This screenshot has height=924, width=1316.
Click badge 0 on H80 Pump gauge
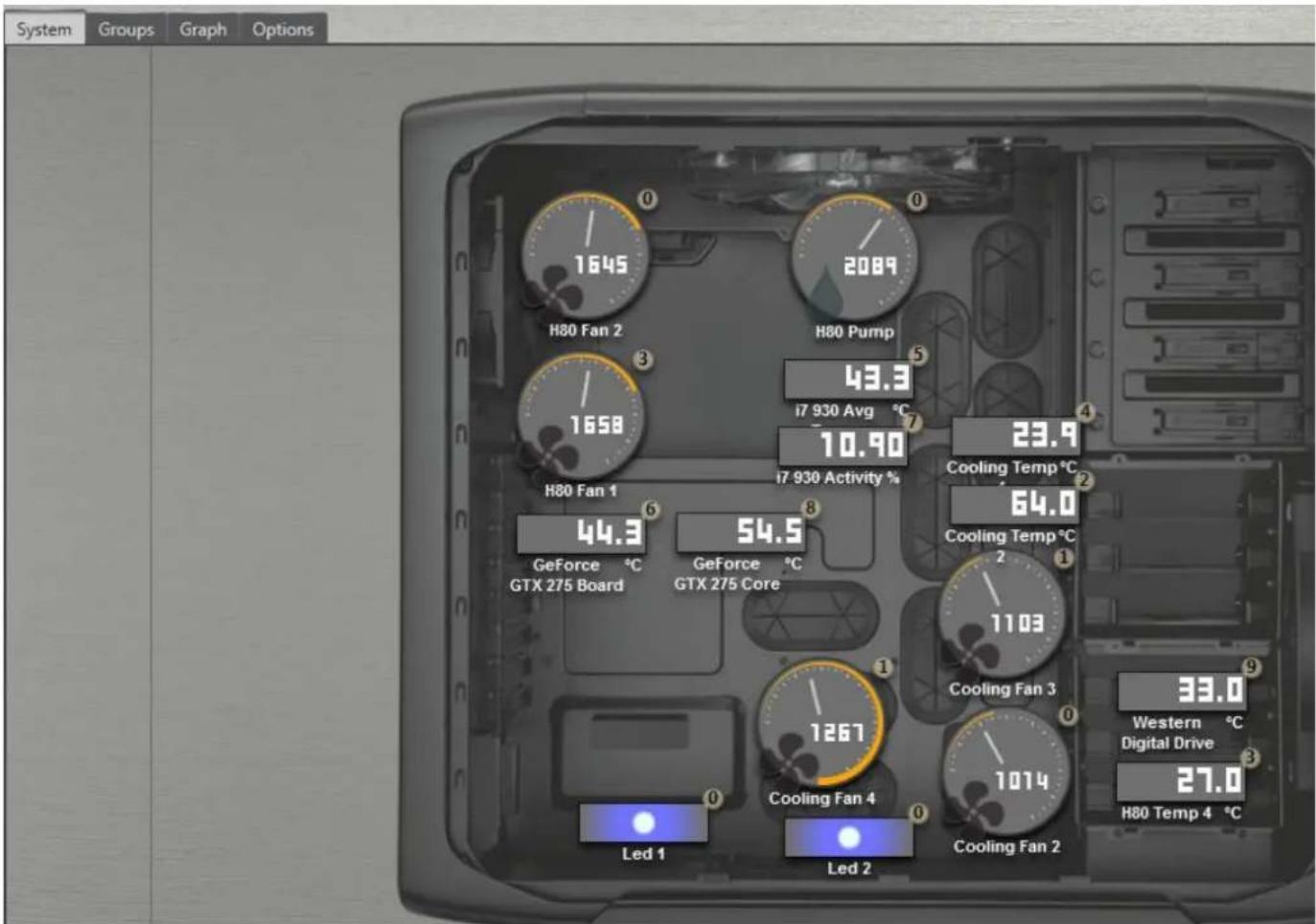point(917,200)
